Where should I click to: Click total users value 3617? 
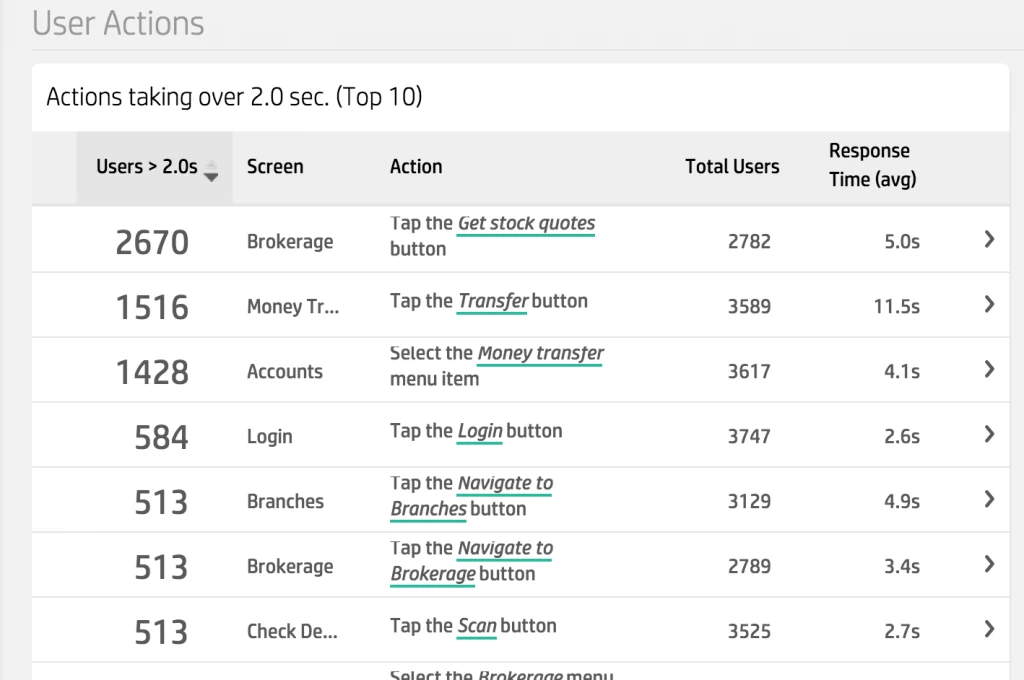(x=749, y=372)
